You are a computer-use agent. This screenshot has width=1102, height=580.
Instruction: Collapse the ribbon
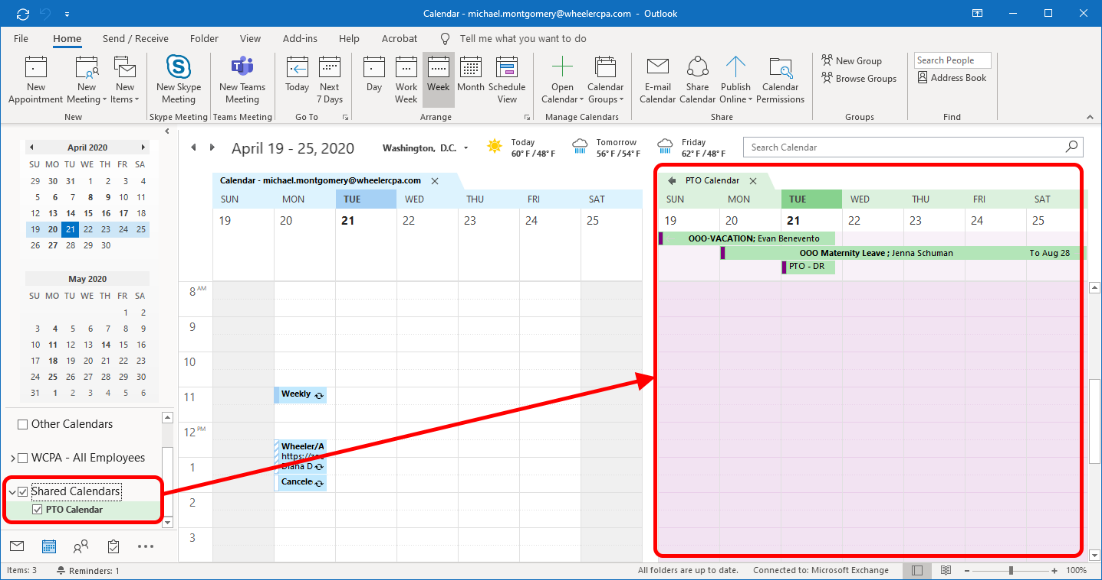click(1089, 117)
